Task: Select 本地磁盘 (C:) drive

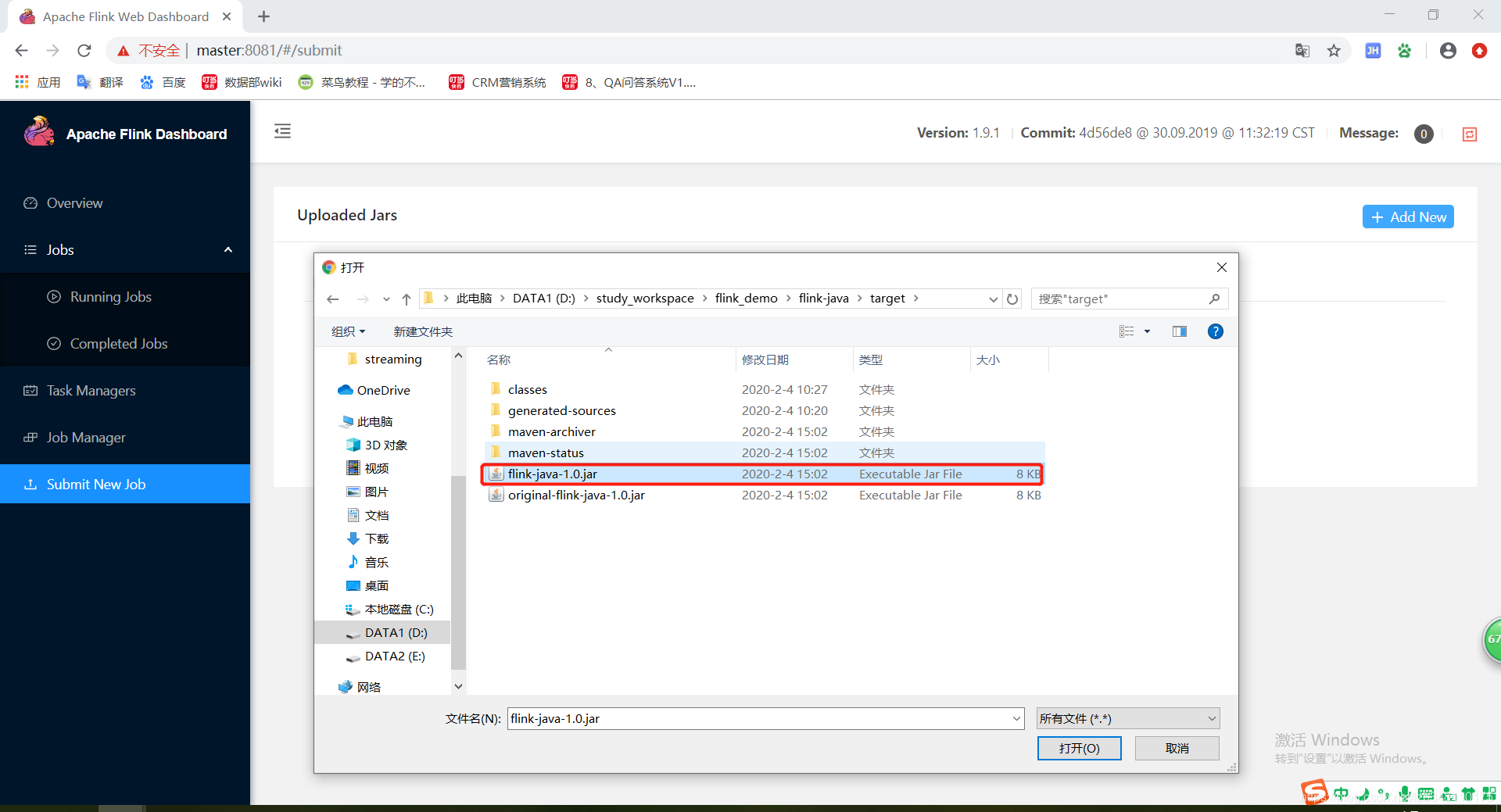Action: pos(399,609)
